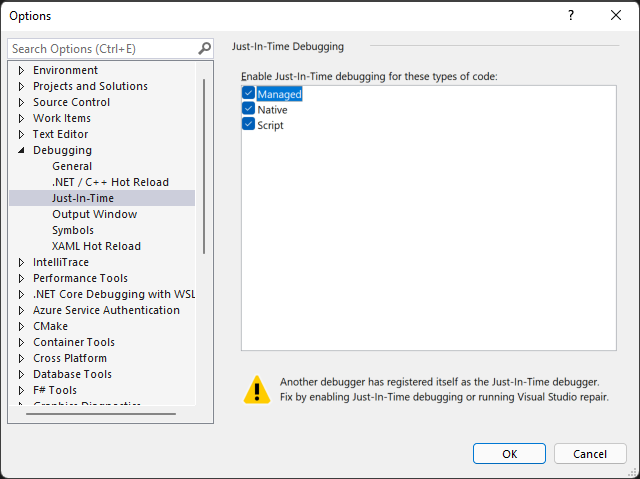Viewport: 640px width, 479px height.
Task: Expand the IntelliTrace node arrow
Action: (22, 263)
